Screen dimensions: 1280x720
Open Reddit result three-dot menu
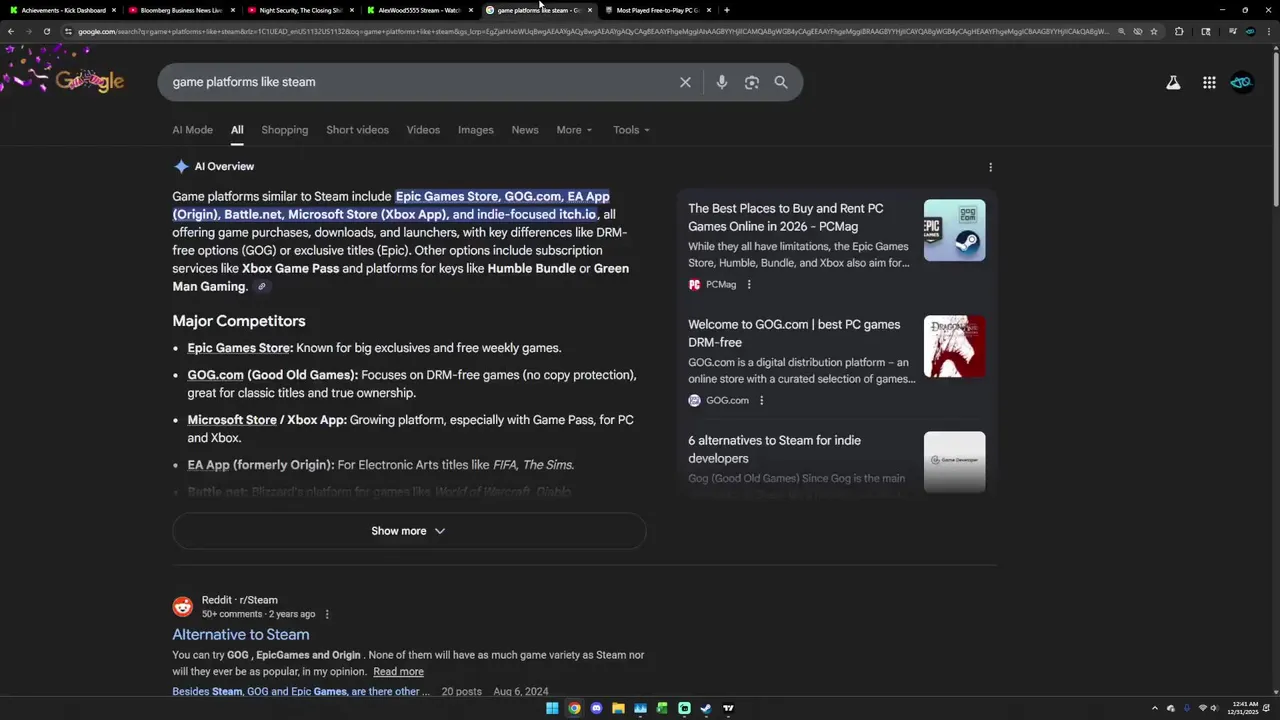pos(327,614)
